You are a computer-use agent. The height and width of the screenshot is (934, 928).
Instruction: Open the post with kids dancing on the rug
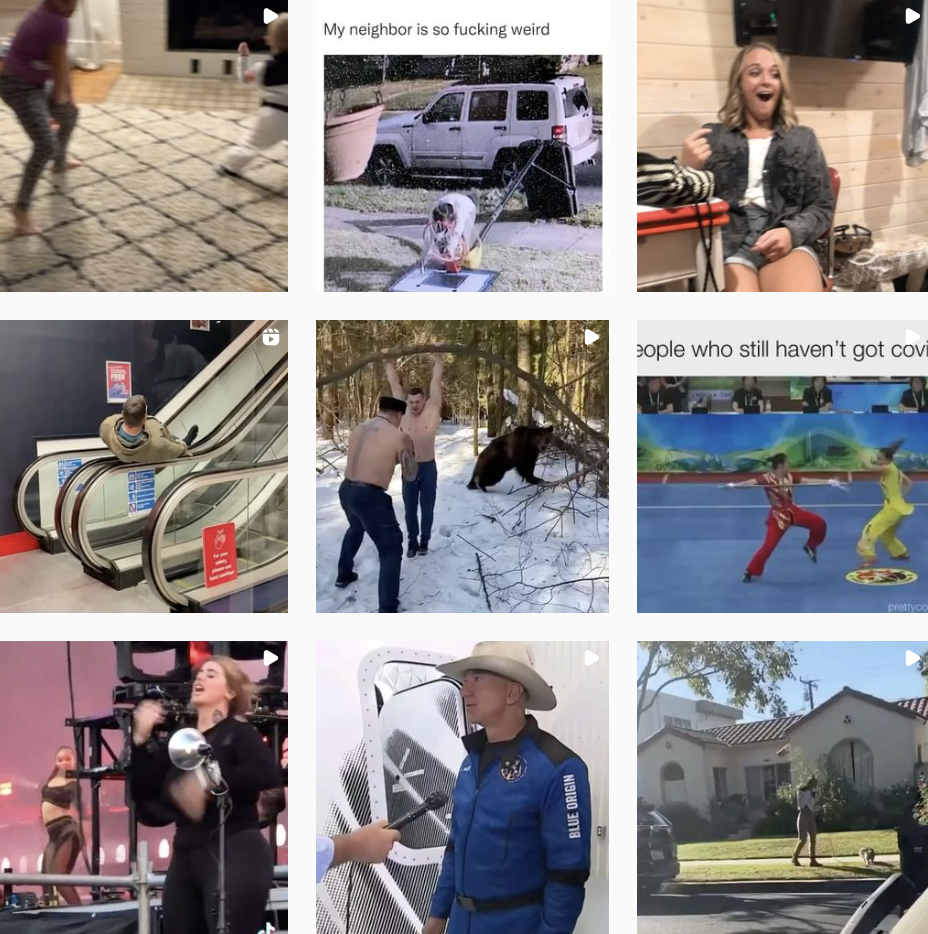click(x=144, y=146)
